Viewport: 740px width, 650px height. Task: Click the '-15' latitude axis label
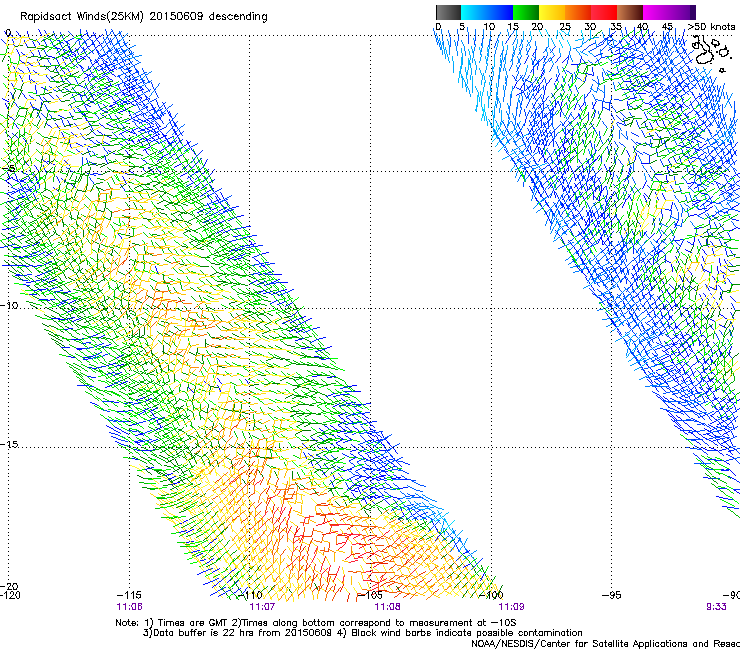[x=9, y=445]
